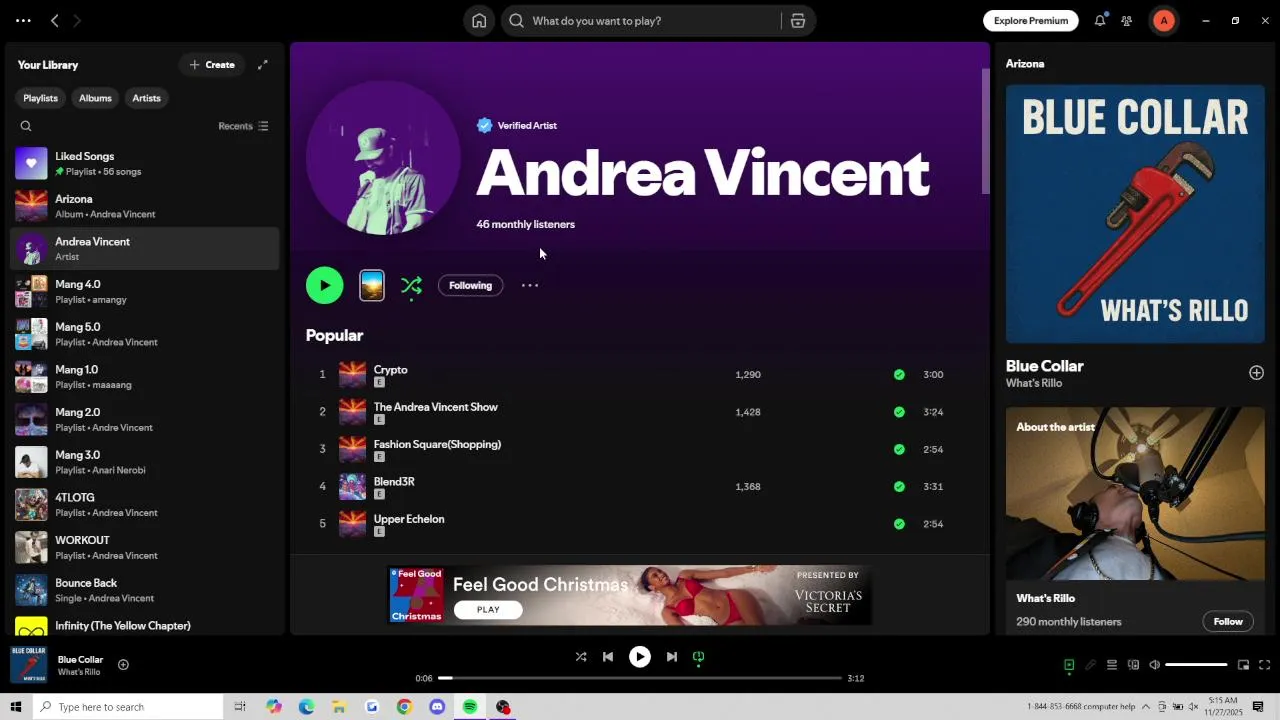This screenshot has height=720, width=1280.
Task: Open What's Rillo artist link under Blue Collar
Action: (1034, 384)
